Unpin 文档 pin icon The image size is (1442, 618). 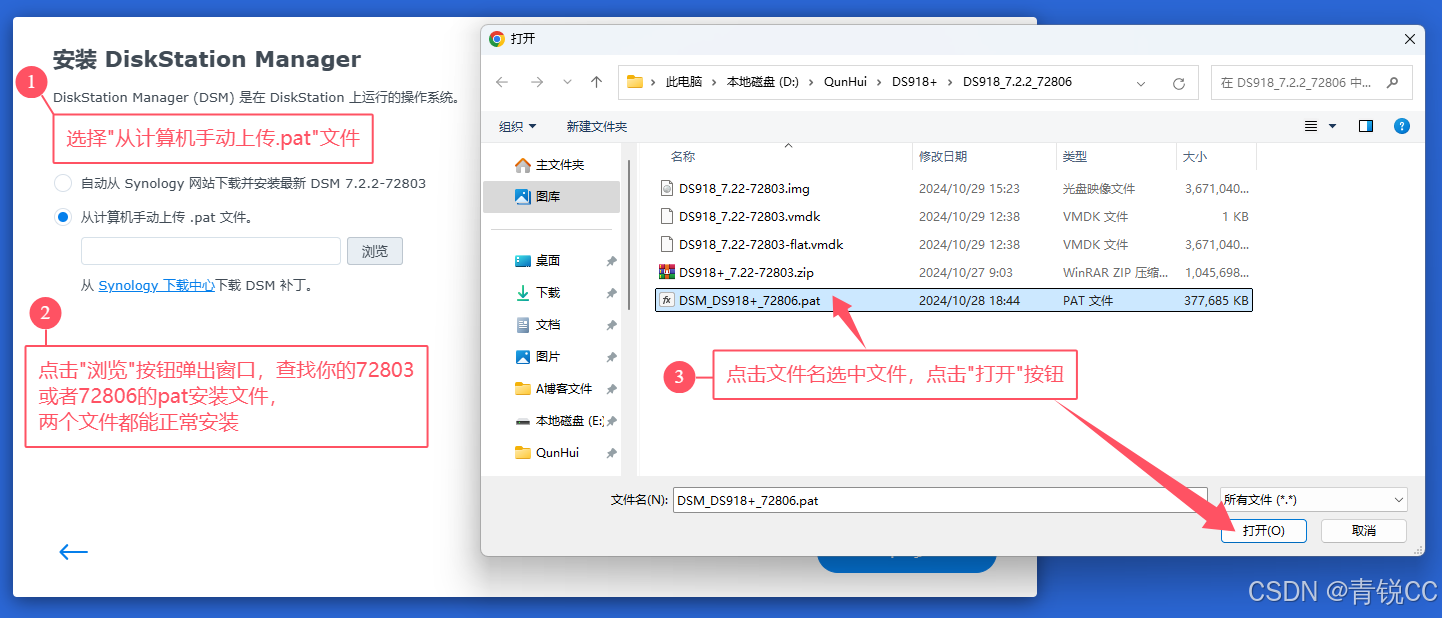pos(611,325)
